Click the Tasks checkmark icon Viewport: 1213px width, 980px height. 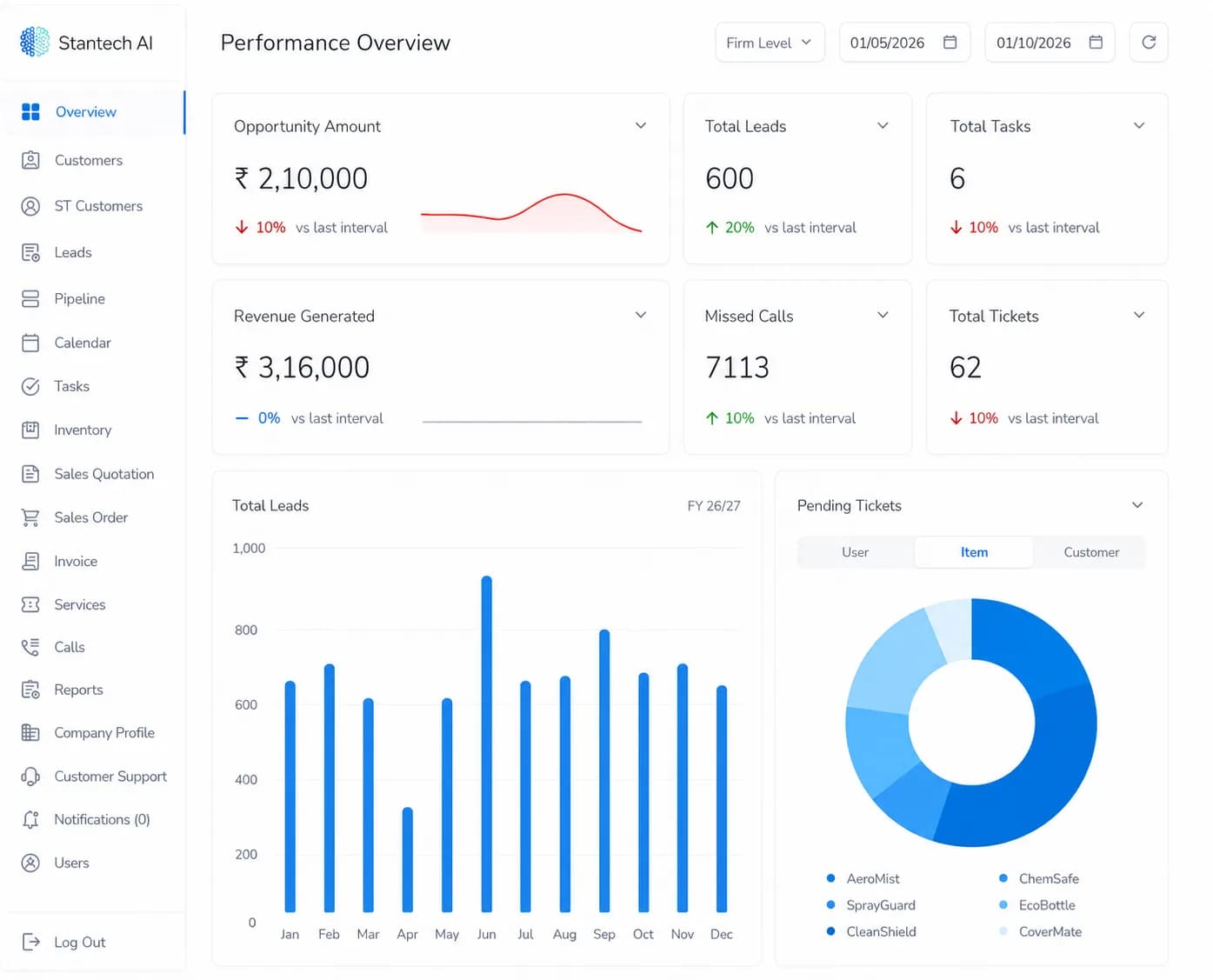tap(30, 386)
